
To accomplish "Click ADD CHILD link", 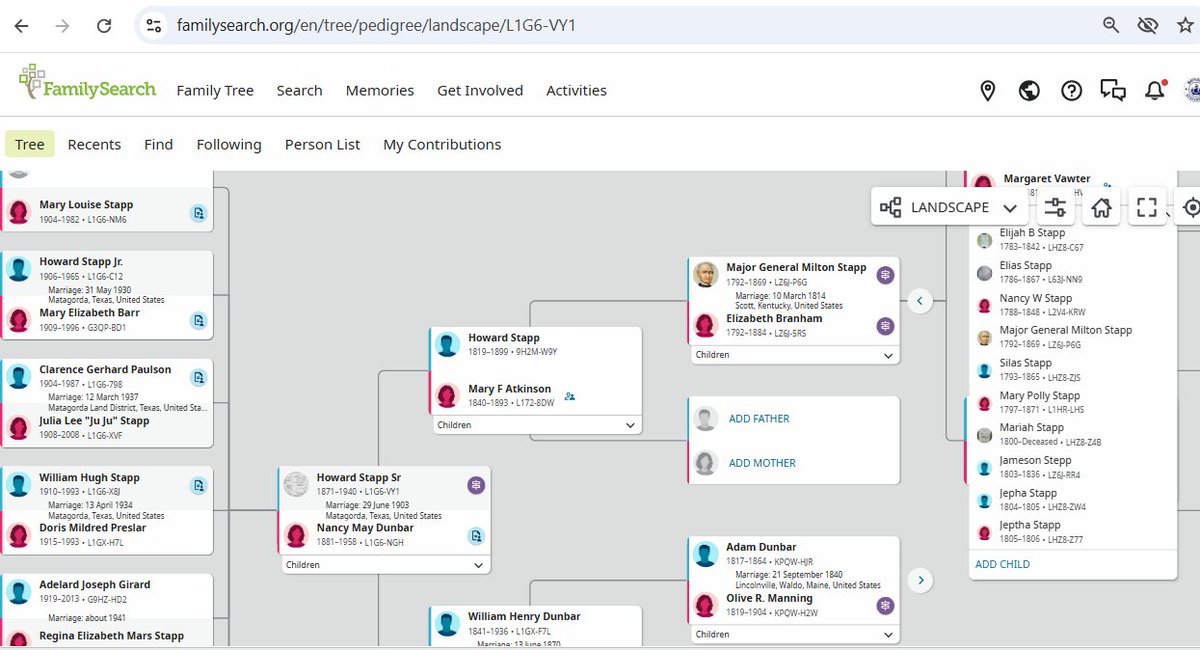I will click(x=1002, y=564).
